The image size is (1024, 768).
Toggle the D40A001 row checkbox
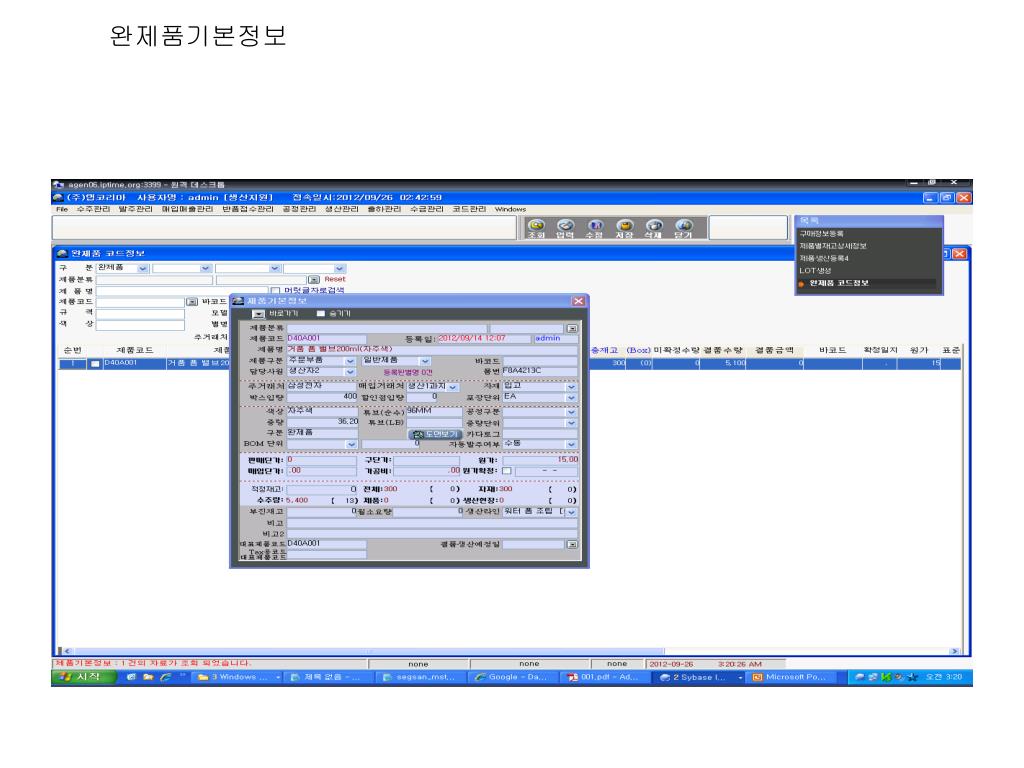pyautogui.click(x=95, y=364)
